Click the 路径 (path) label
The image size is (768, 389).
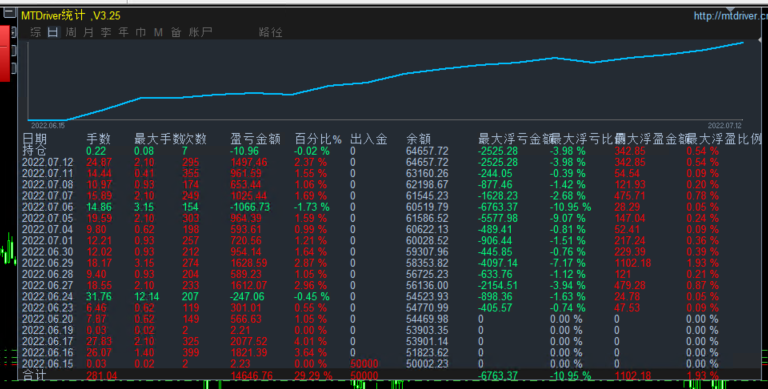coord(270,32)
